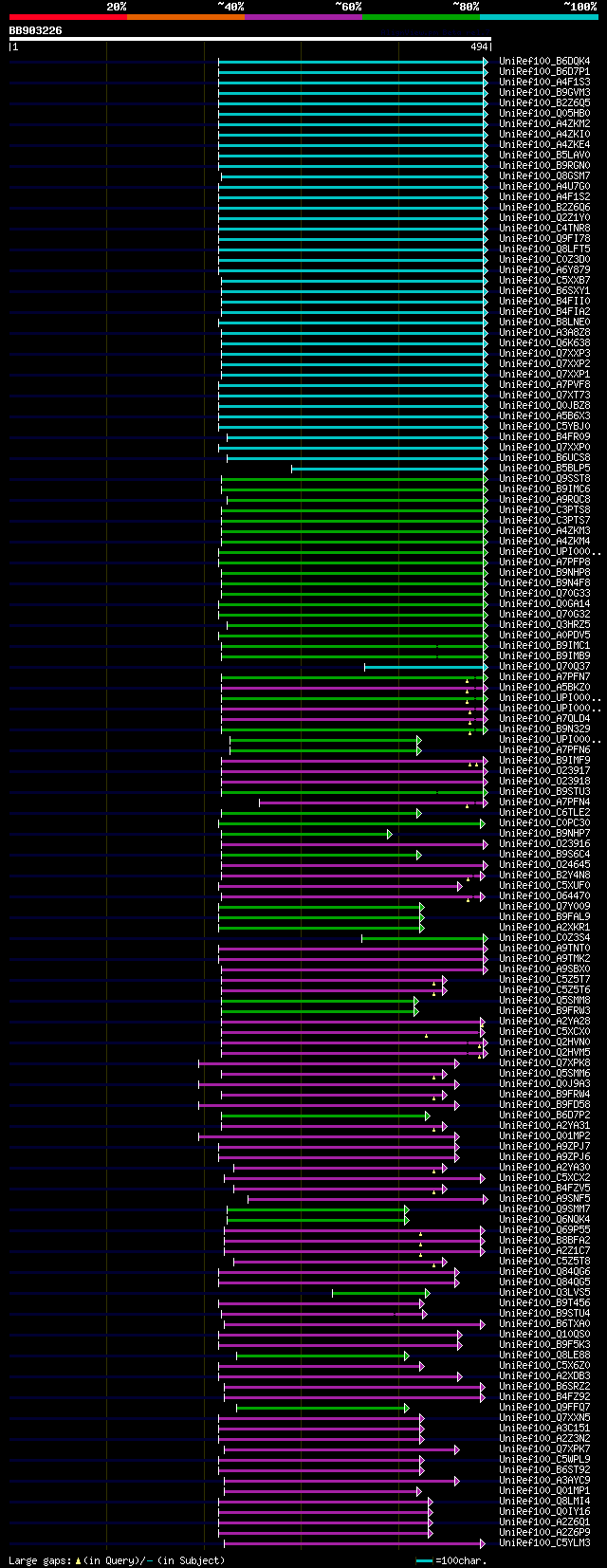607x1568 pixels.
Task: Click hit label UniRef100_Q0JBZ8
Action: pos(544,405)
